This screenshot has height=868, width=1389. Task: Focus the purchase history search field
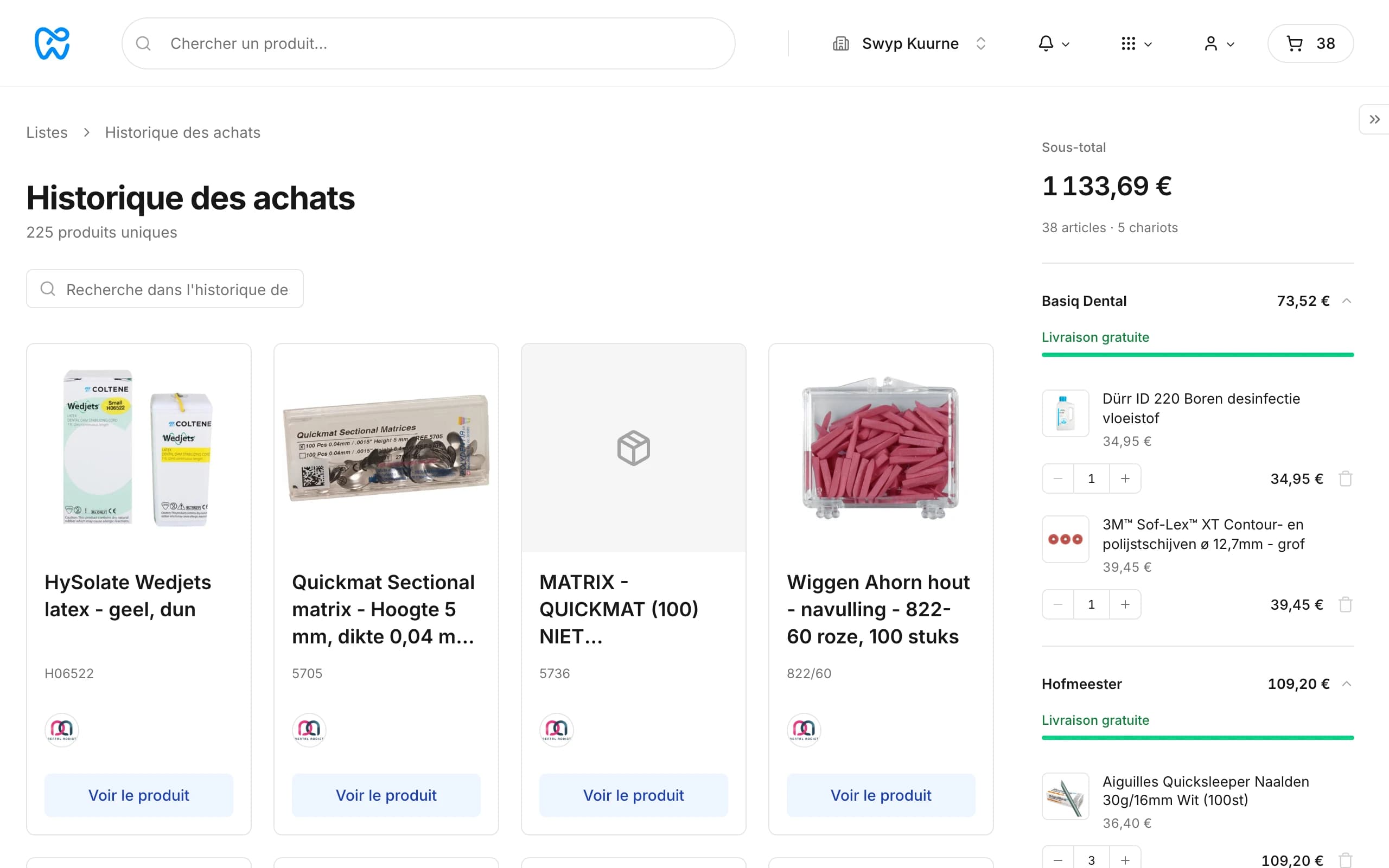point(165,289)
